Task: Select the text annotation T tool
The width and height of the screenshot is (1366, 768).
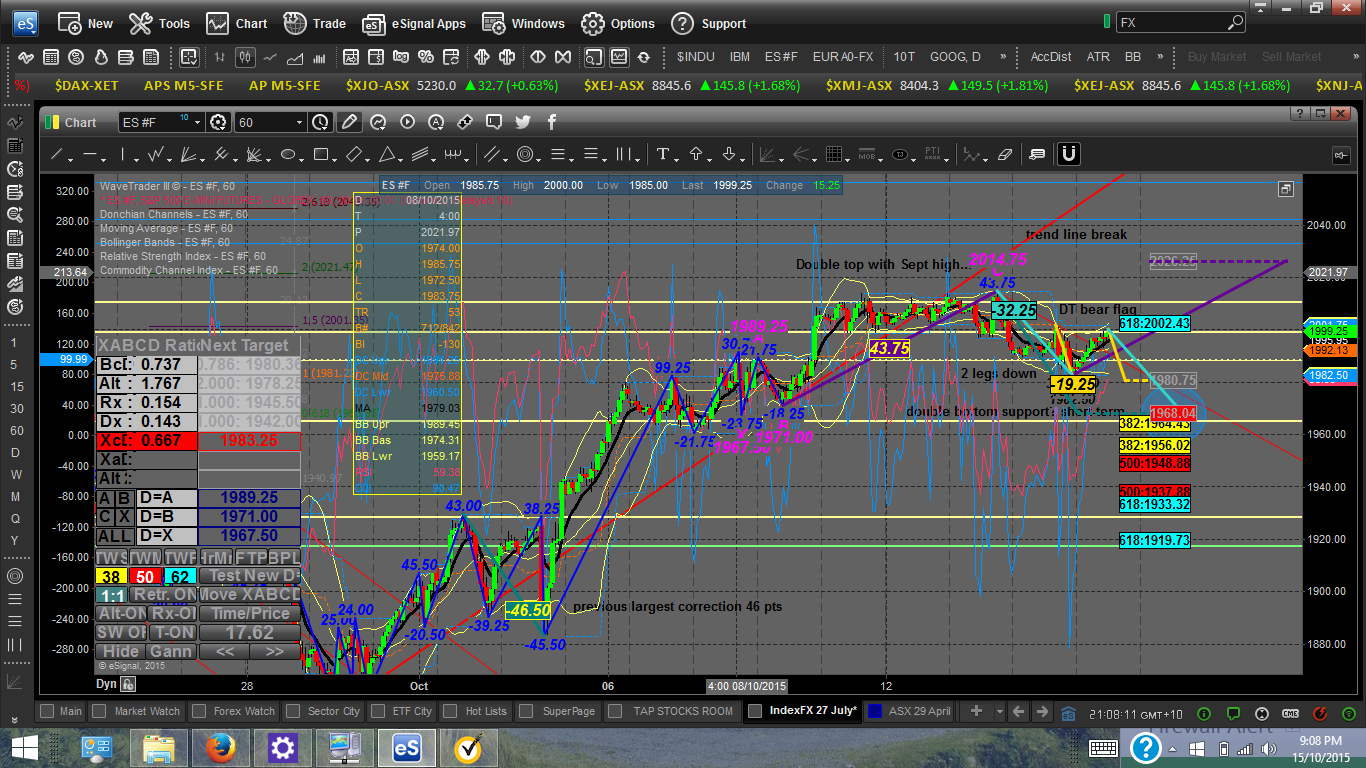Action: click(x=662, y=155)
